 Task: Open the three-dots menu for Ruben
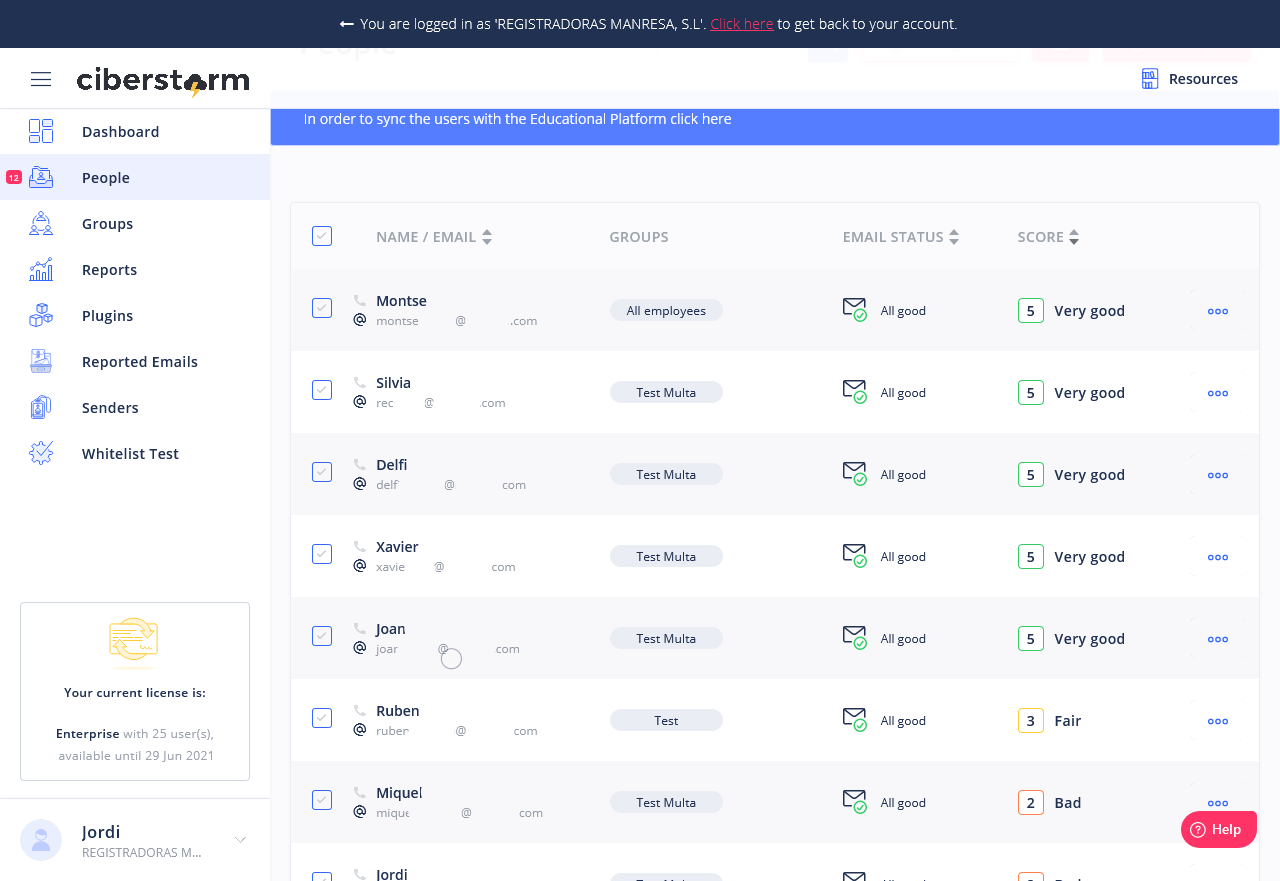click(1218, 721)
